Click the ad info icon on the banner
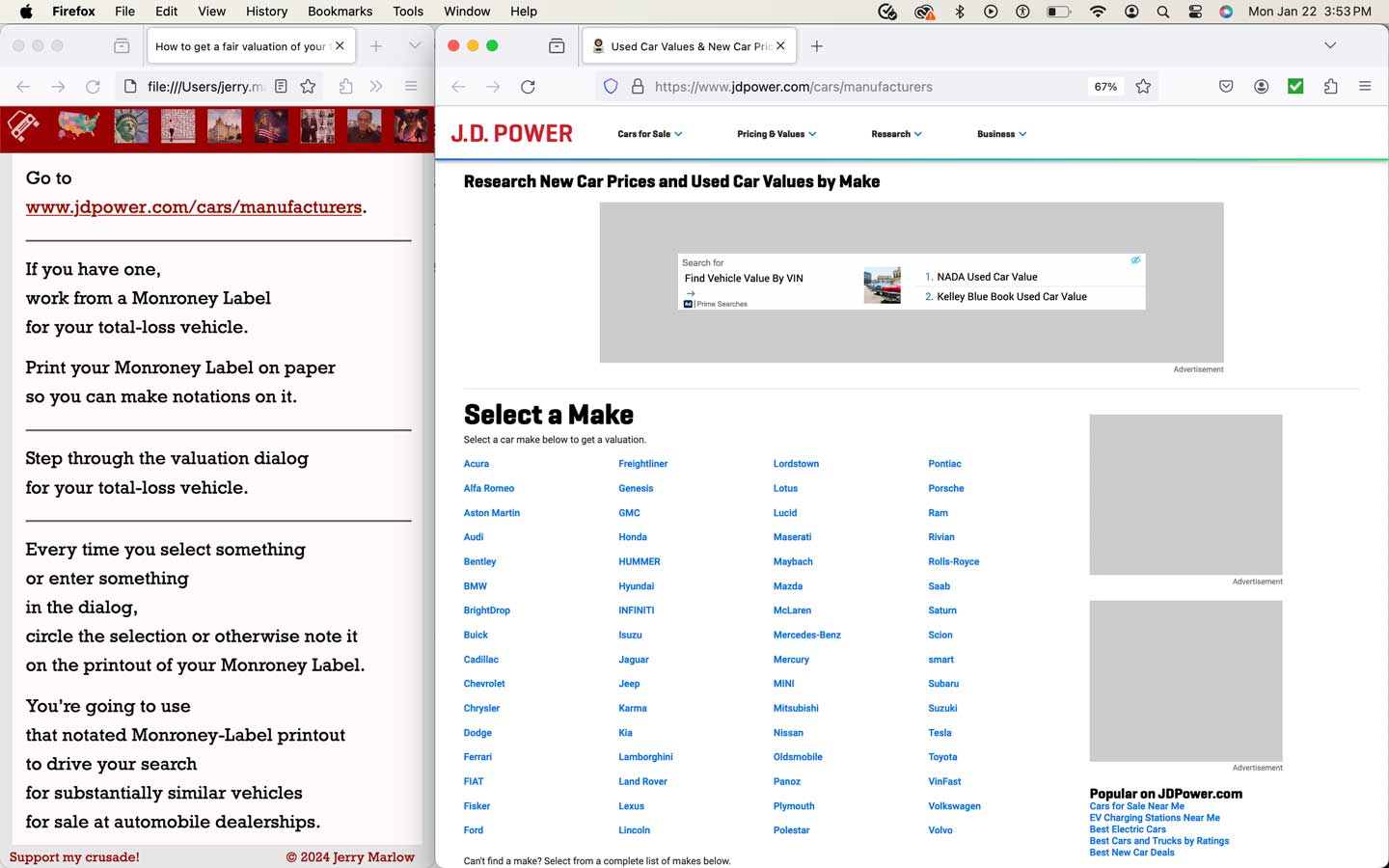 pyautogui.click(x=1135, y=260)
